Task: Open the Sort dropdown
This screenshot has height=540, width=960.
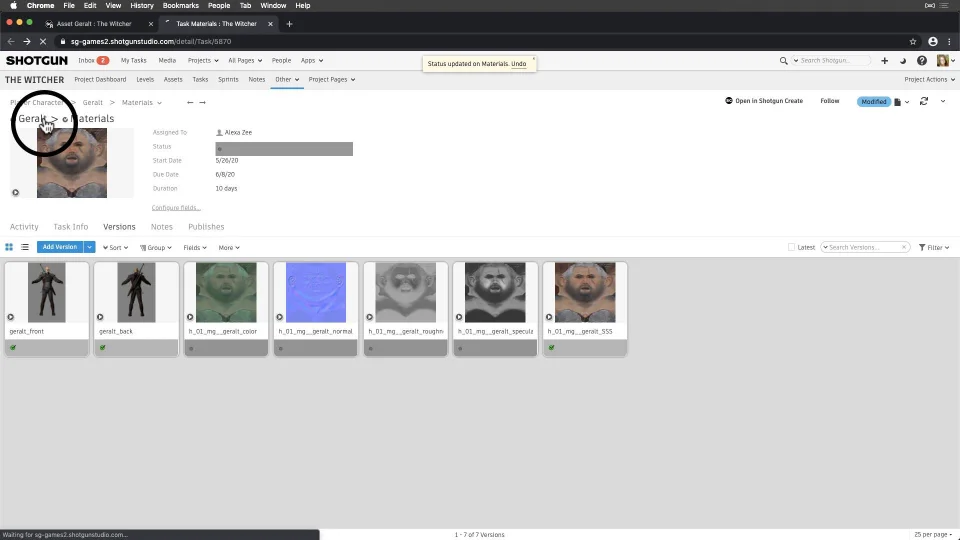Action: (115, 247)
